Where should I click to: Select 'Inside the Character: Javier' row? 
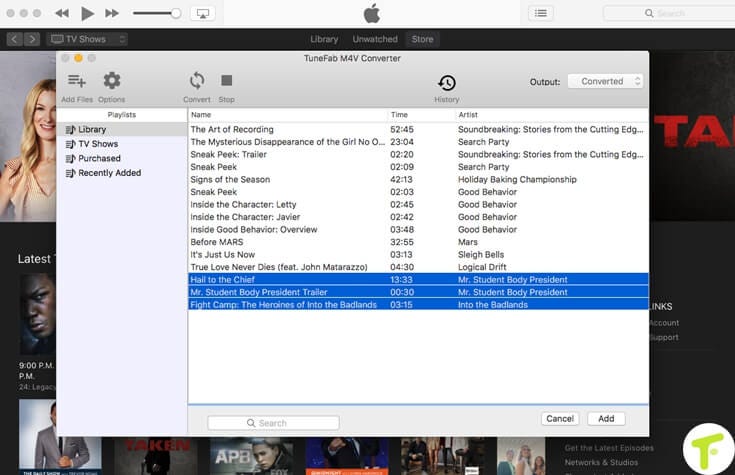pyautogui.click(x=418, y=217)
